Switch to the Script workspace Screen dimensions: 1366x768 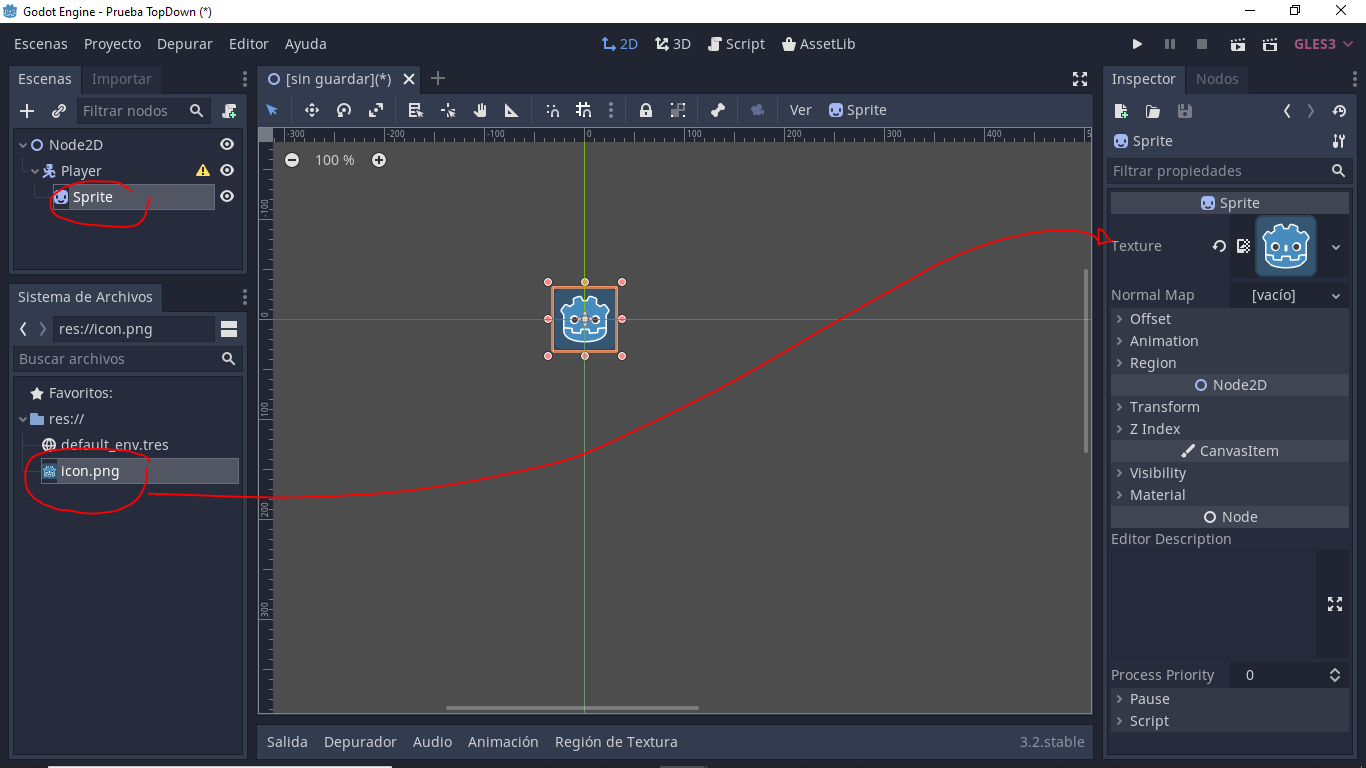pos(736,44)
